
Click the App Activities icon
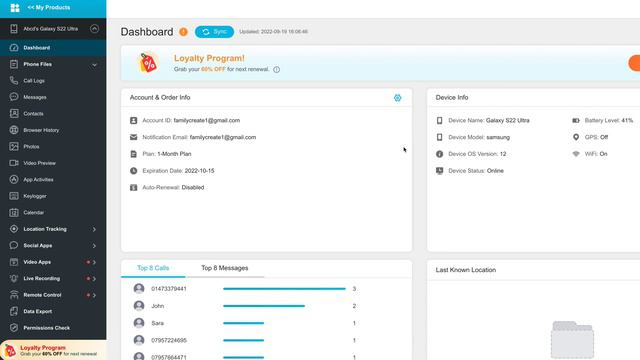pos(14,179)
